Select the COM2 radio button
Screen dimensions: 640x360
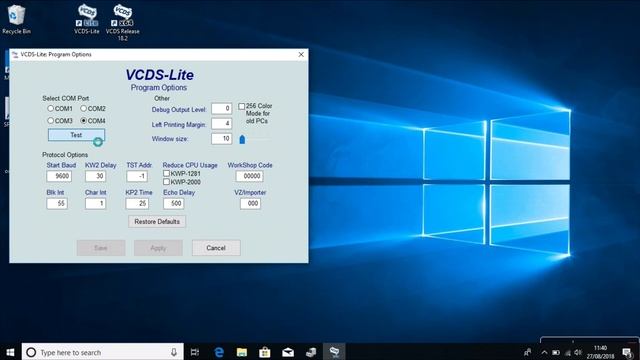tap(84, 109)
